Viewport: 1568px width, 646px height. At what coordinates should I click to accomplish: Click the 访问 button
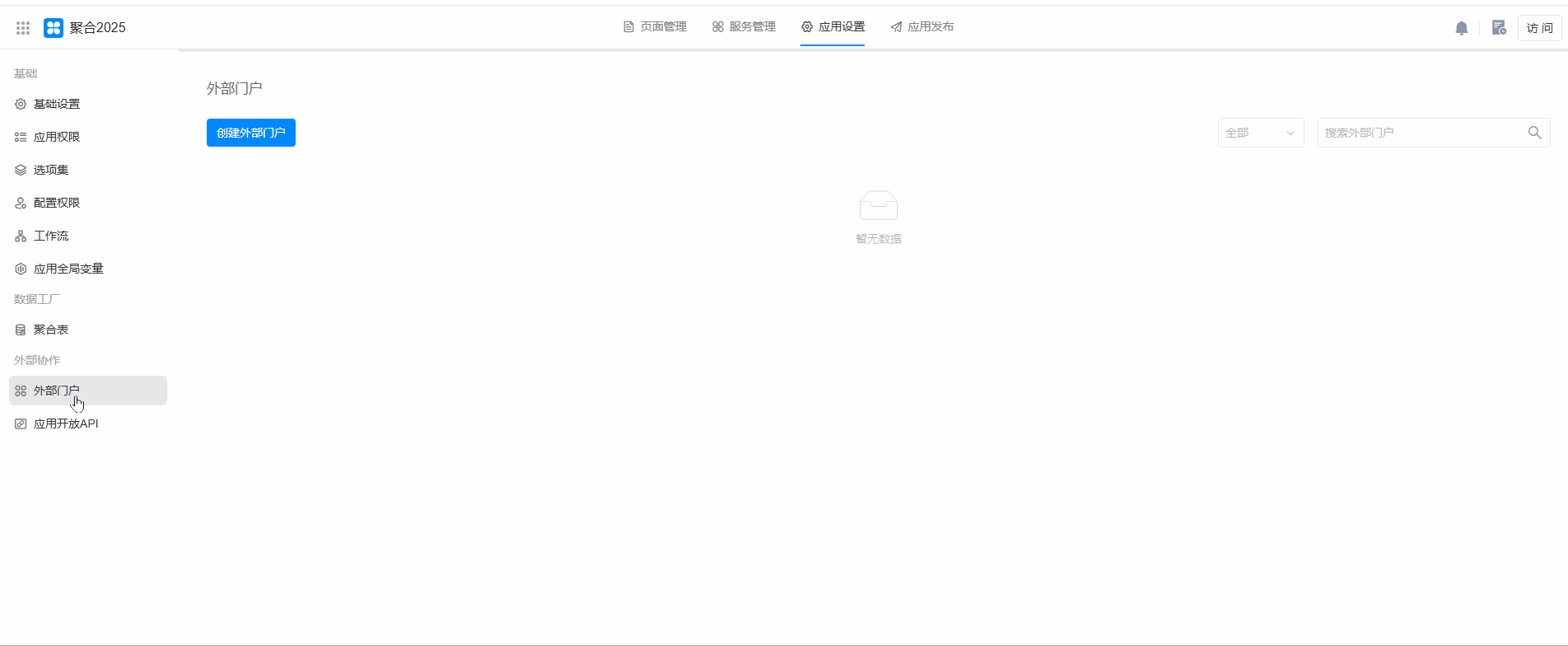point(1539,28)
